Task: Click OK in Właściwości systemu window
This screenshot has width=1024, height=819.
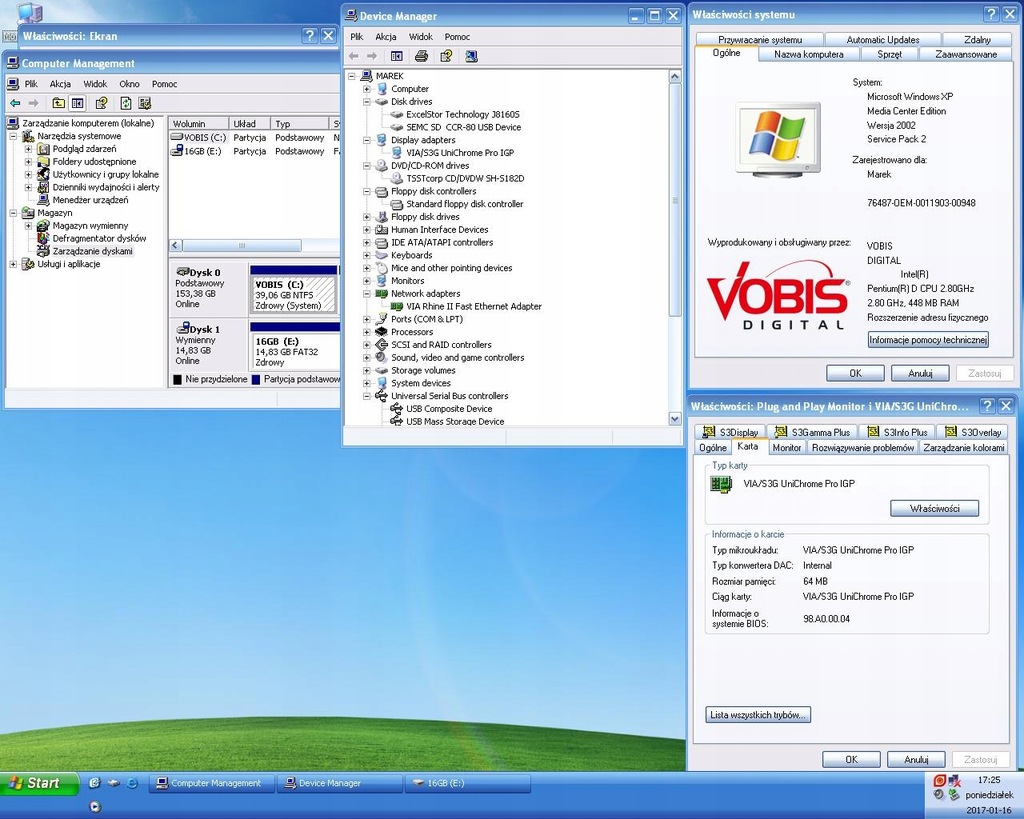Action: point(855,373)
